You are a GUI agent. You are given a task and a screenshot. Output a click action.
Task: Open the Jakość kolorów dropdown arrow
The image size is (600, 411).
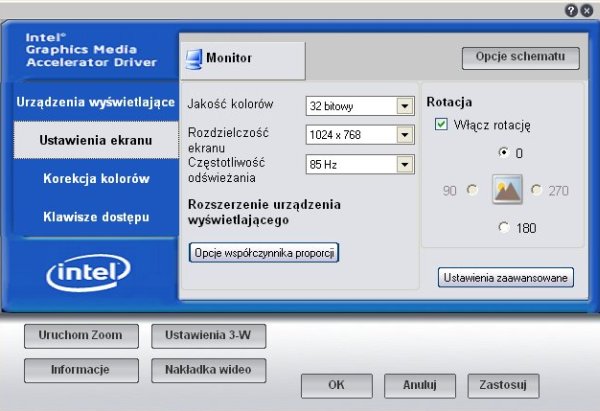tap(405, 106)
